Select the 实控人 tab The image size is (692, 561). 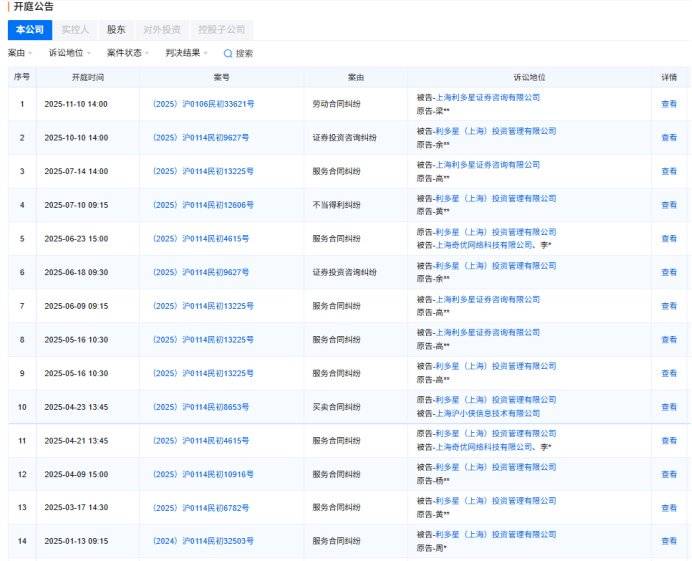74,30
